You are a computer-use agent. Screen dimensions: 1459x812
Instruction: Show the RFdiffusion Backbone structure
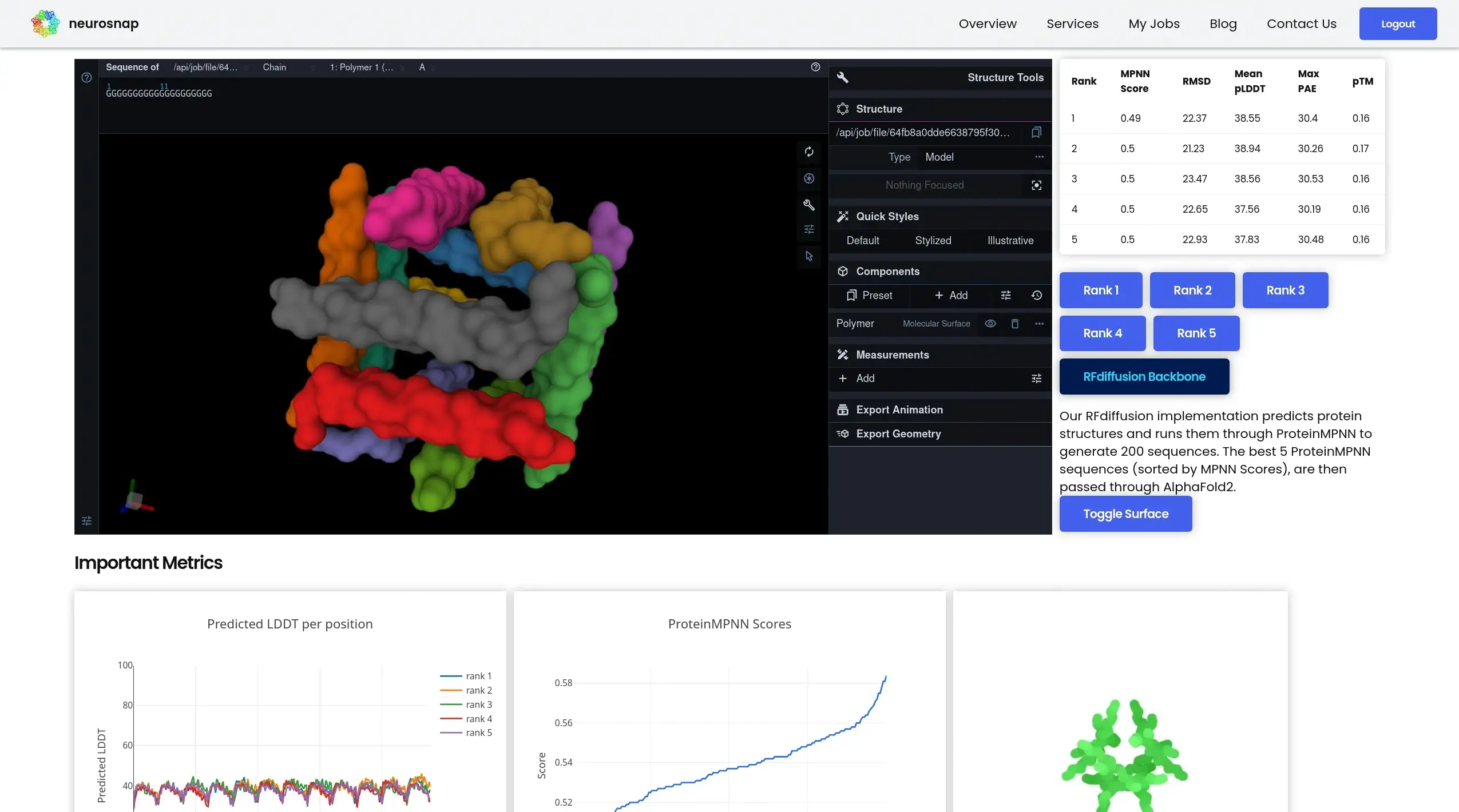click(x=1144, y=376)
